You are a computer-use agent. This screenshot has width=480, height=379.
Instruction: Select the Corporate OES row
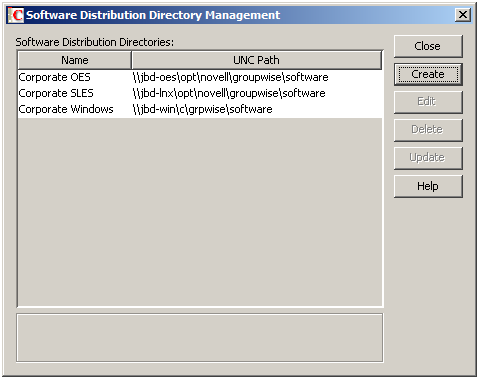(200, 77)
